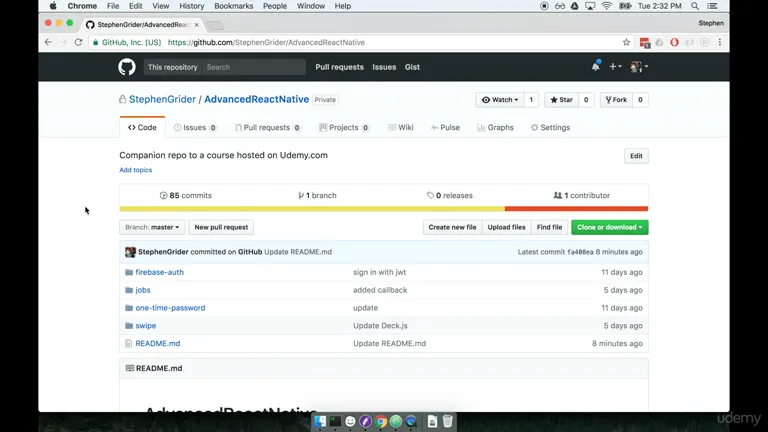The height and width of the screenshot is (432, 768).
Task: Reload the page with refresh icon
Action: (78, 42)
